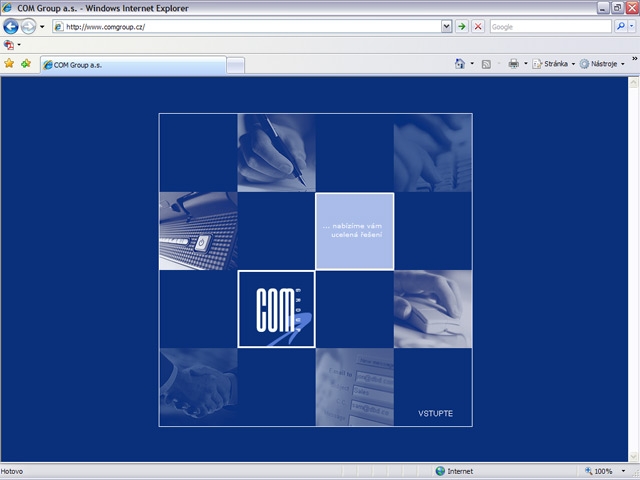Click the Google search box
Image resolution: width=640 pixels, height=480 pixels.
[x=550, y=27]
